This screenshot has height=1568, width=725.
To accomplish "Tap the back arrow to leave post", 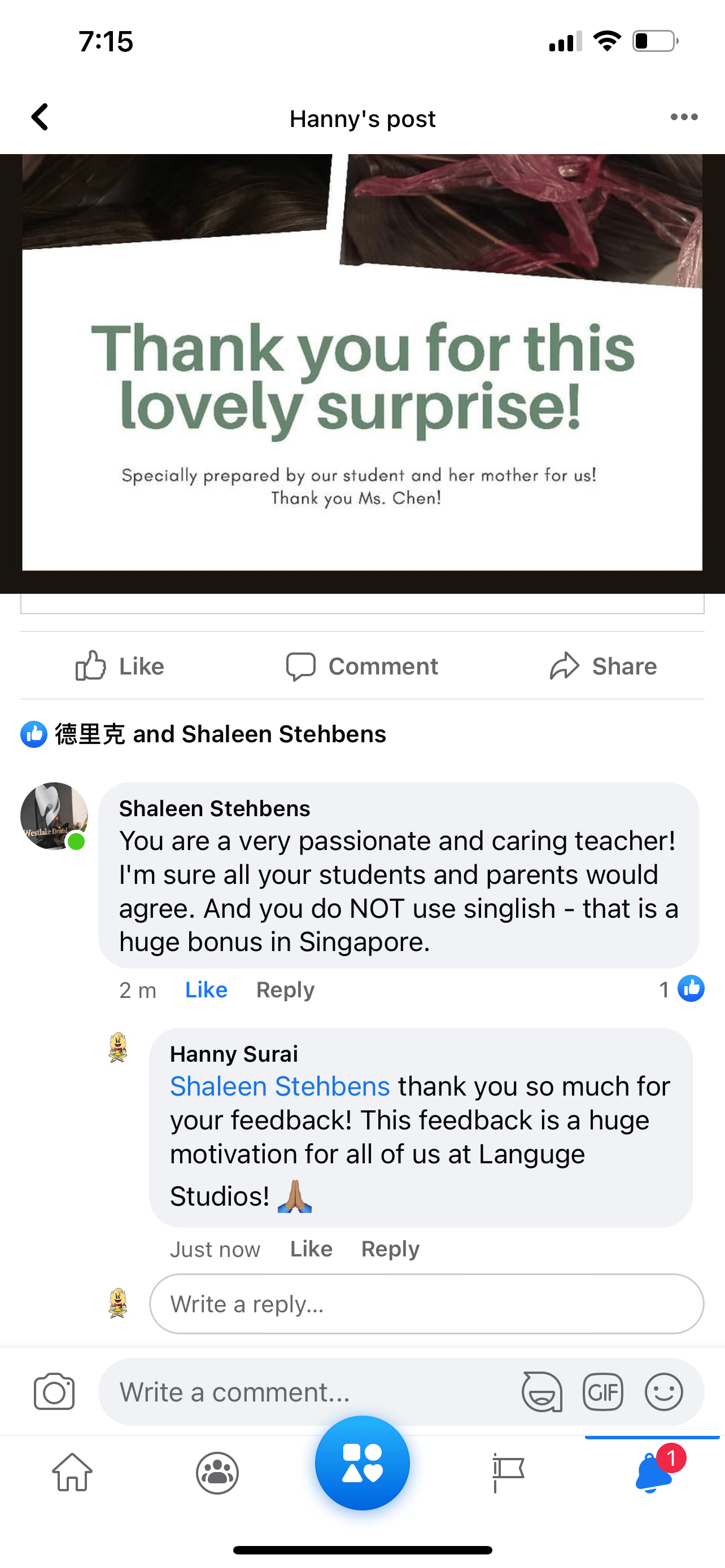I will 40,117.
